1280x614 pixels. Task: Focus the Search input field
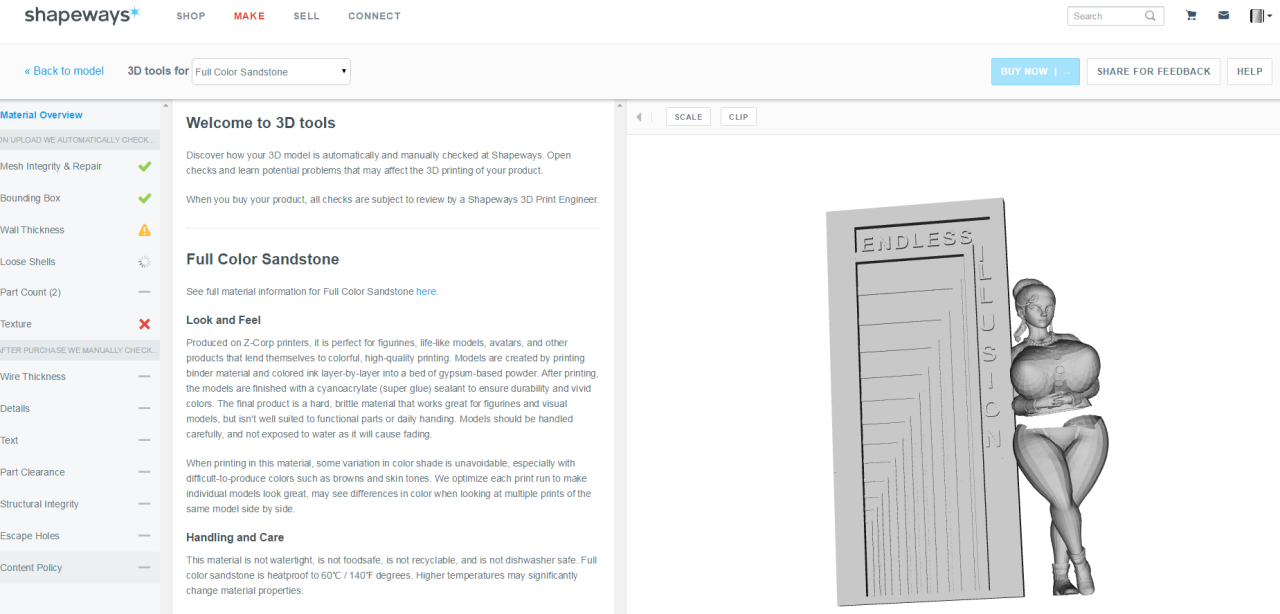click(1106, 16)
